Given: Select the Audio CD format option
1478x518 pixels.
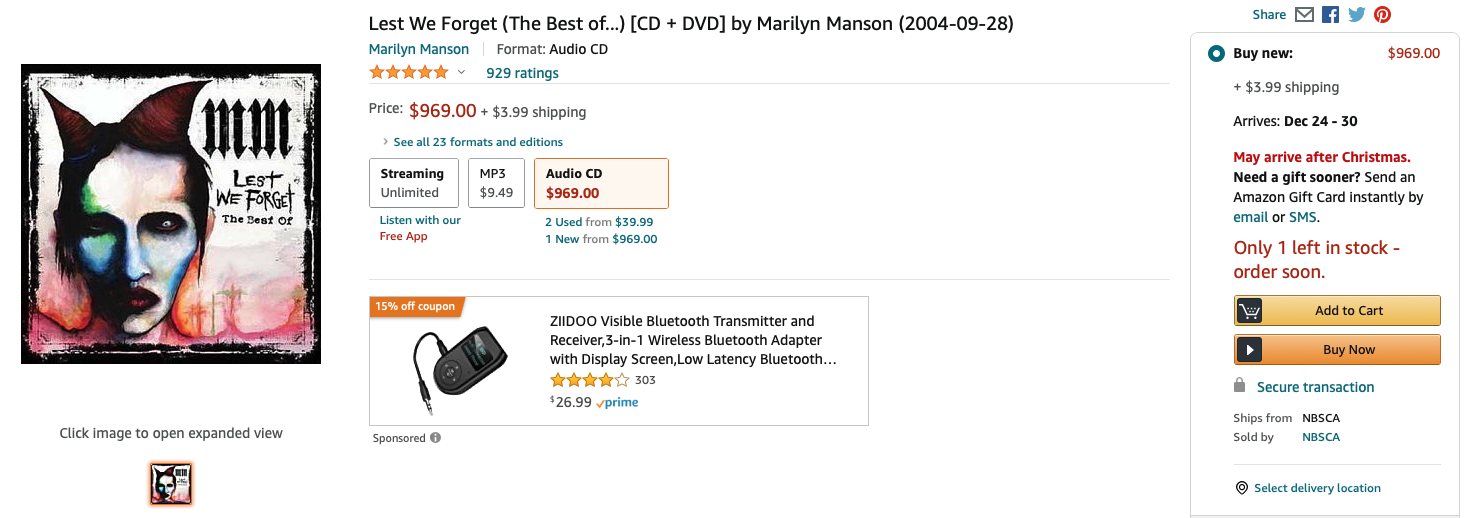Looking at the screenshot, I should pyautogui.click(x=601, y=183).
